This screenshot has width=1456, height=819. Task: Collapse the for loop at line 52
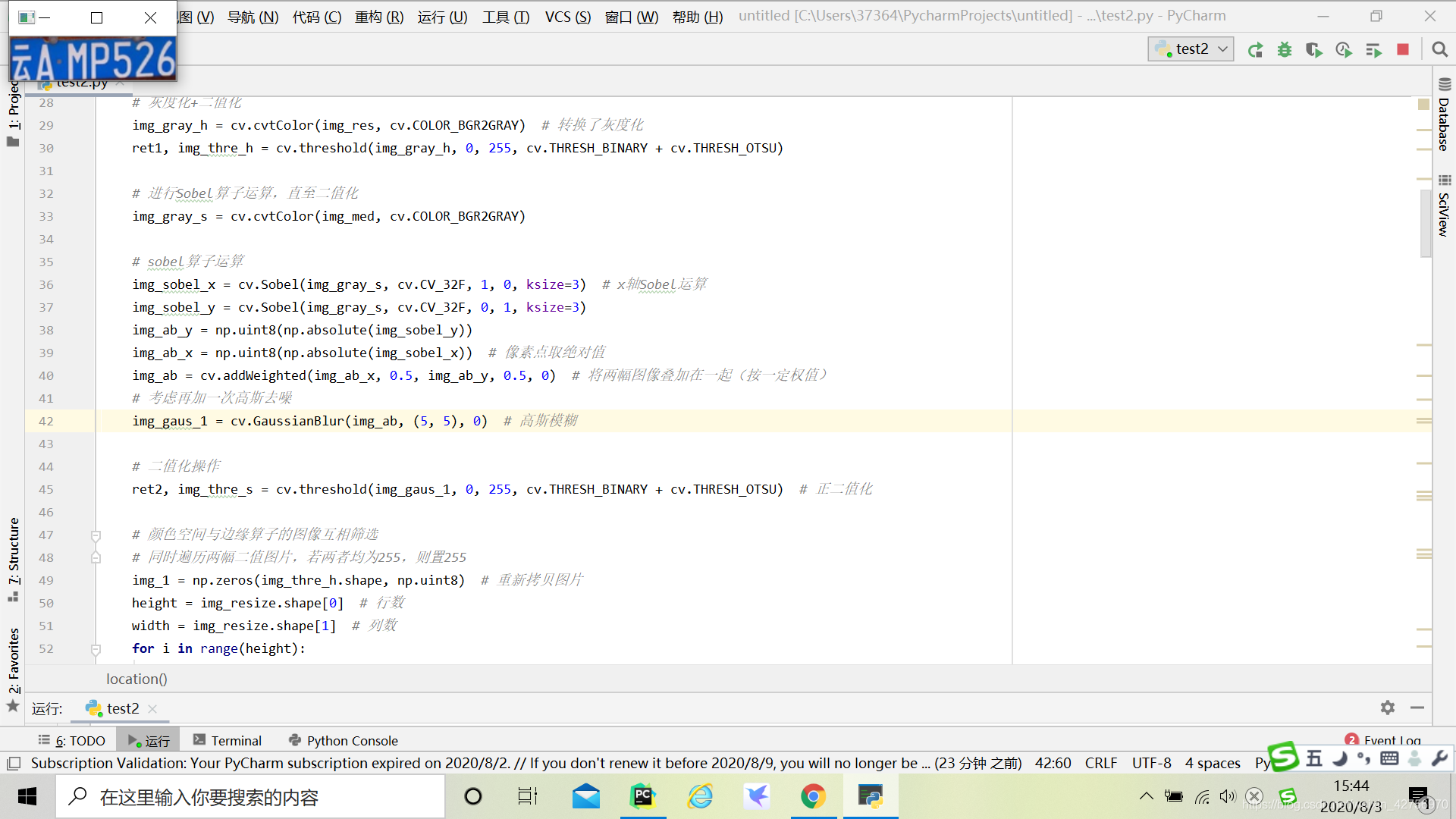pyautogui.click(x=96, y=649)
